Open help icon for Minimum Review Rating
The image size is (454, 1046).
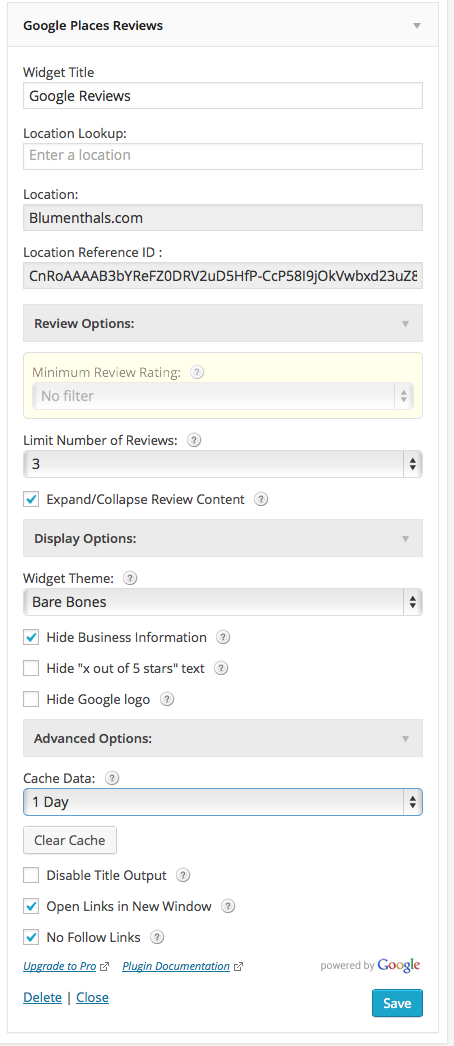[x=197, y=373]
